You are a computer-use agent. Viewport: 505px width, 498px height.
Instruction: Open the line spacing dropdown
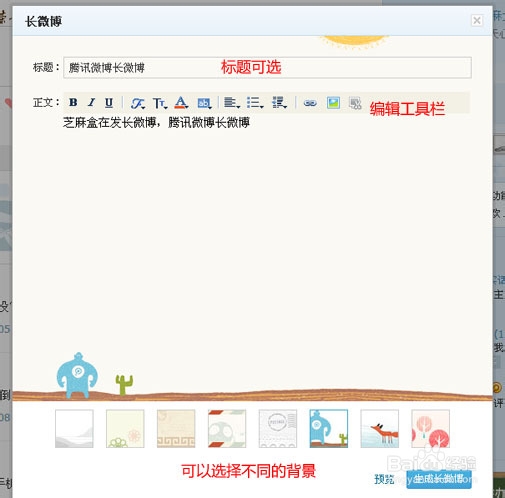[x=279, y=103]
